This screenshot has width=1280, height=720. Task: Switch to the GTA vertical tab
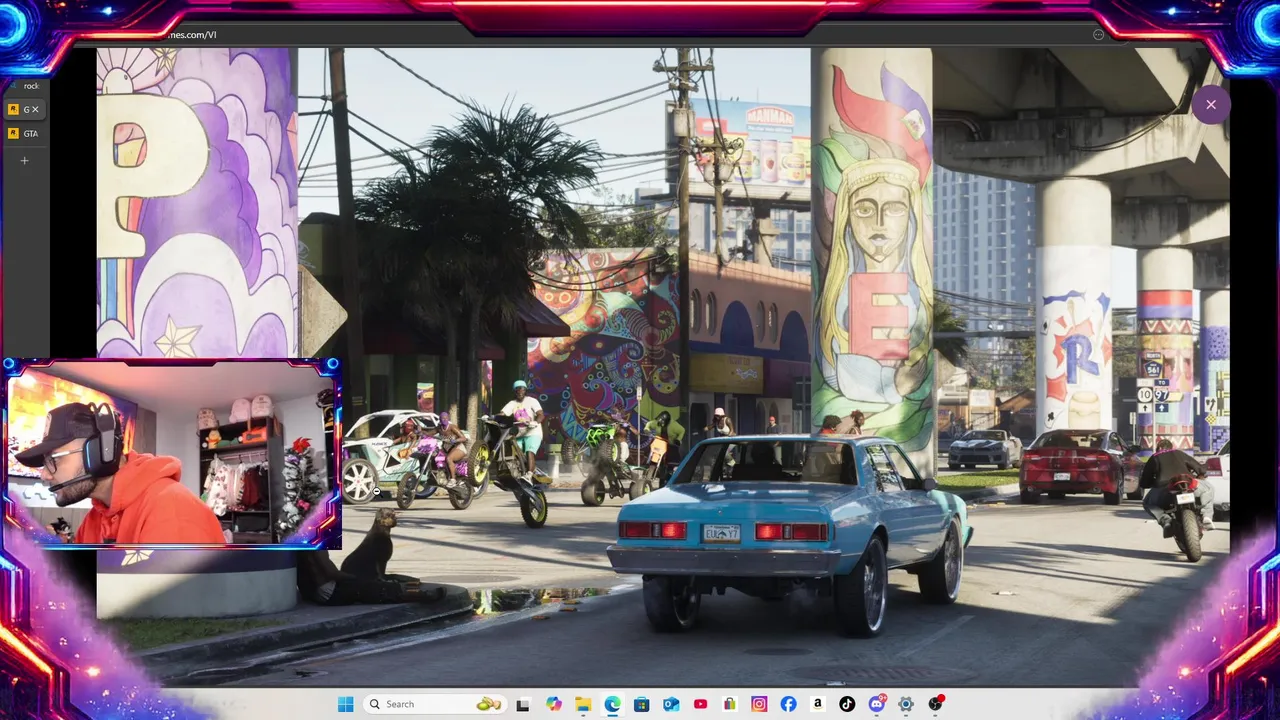click(x=24, y=133)
